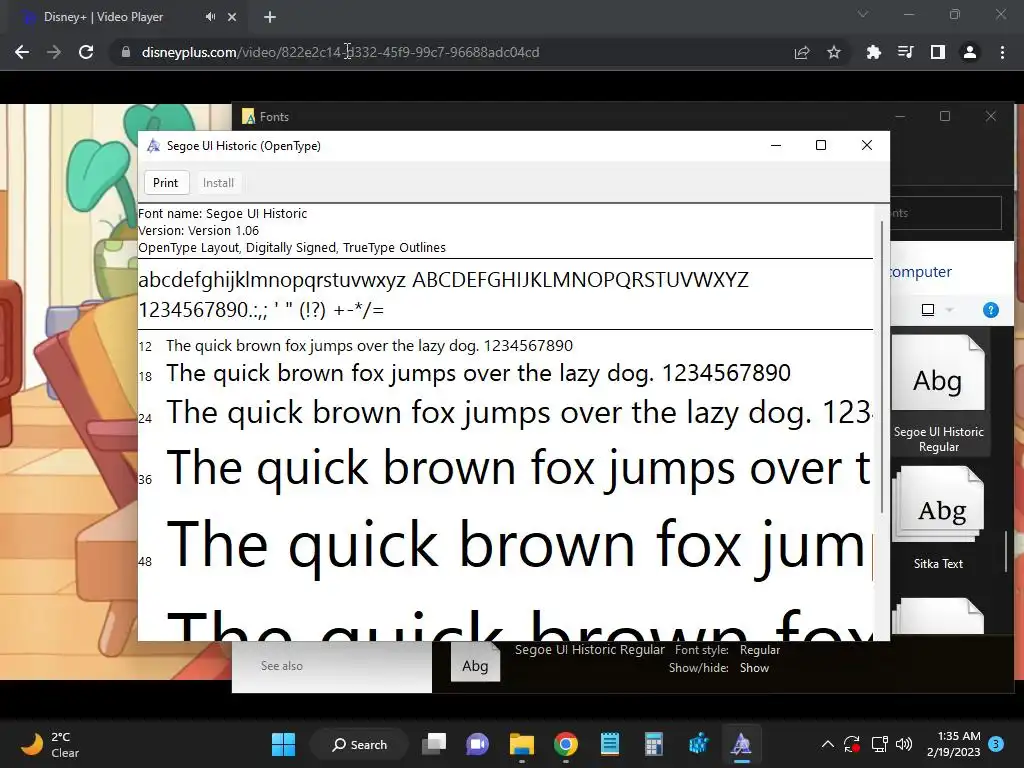Screen dimensions: 1024x768
Task: Open File Explorer on taskbar
Action: tap(522, 744)
